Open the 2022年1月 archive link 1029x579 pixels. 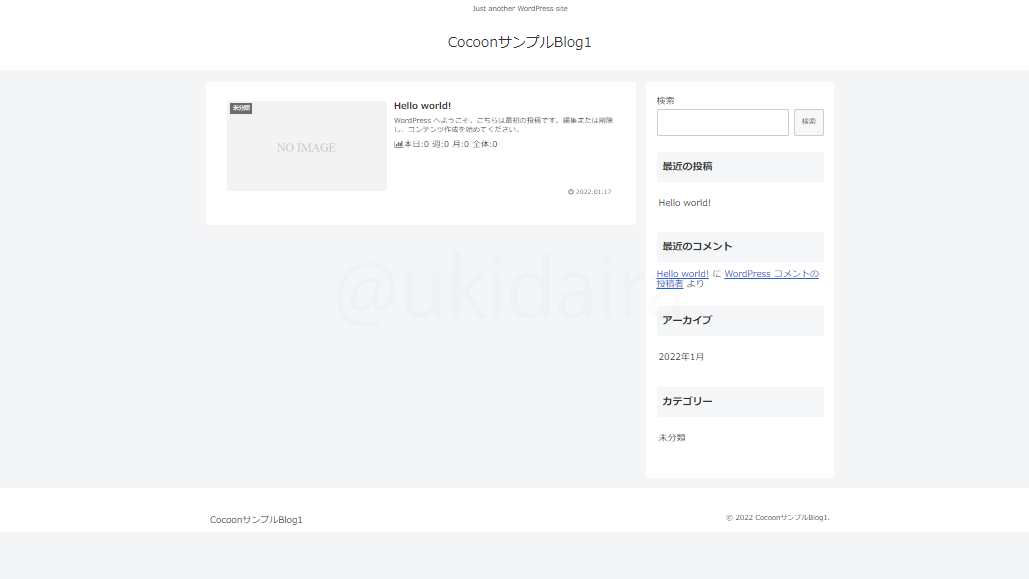click(x=681, y=356)
